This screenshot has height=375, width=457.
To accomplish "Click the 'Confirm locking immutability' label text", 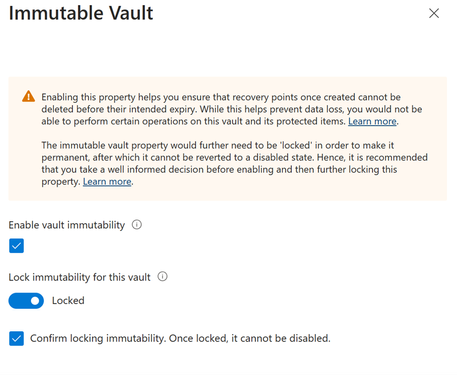I will pos(98,338).
